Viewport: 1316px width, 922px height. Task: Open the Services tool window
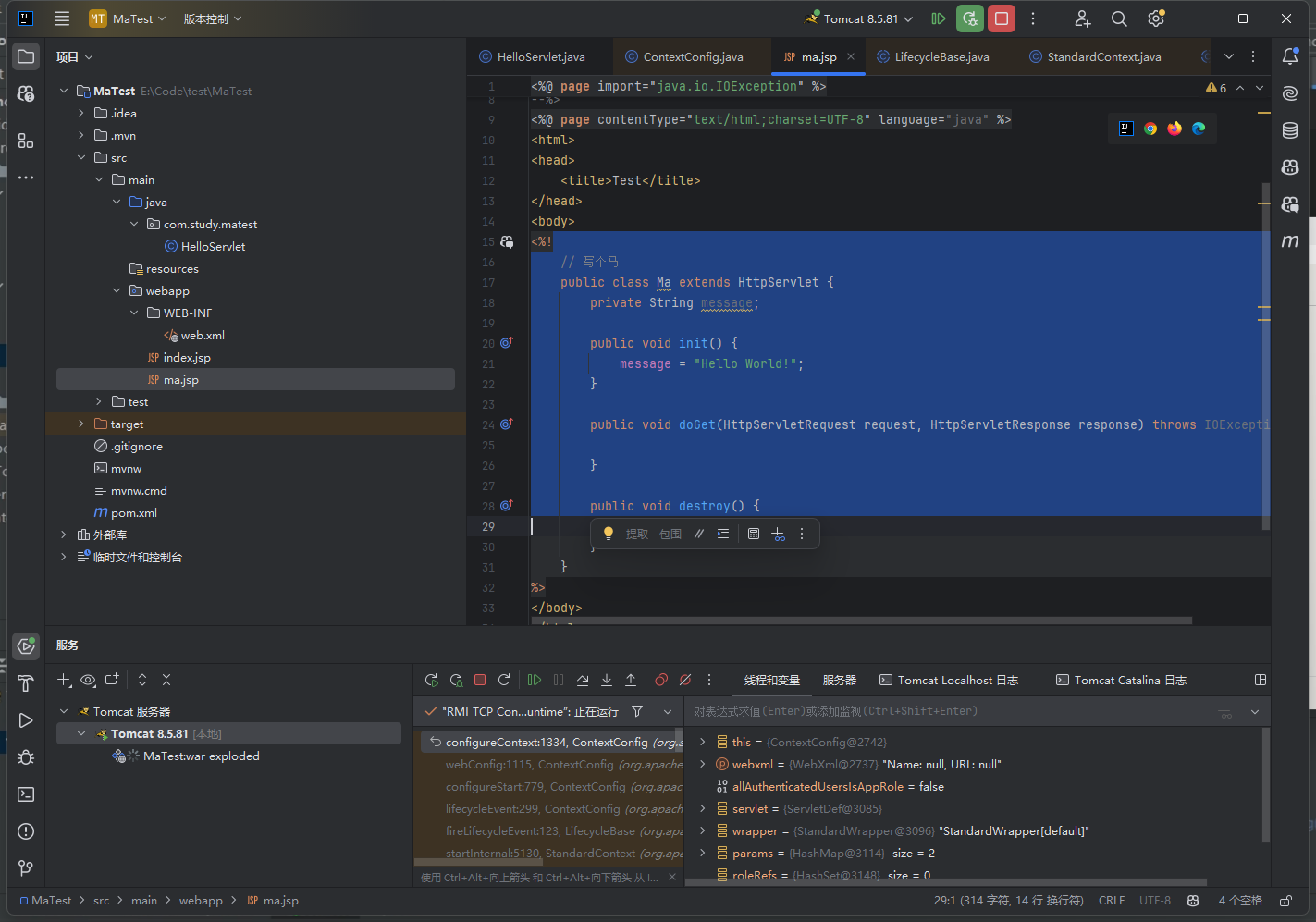26,646
